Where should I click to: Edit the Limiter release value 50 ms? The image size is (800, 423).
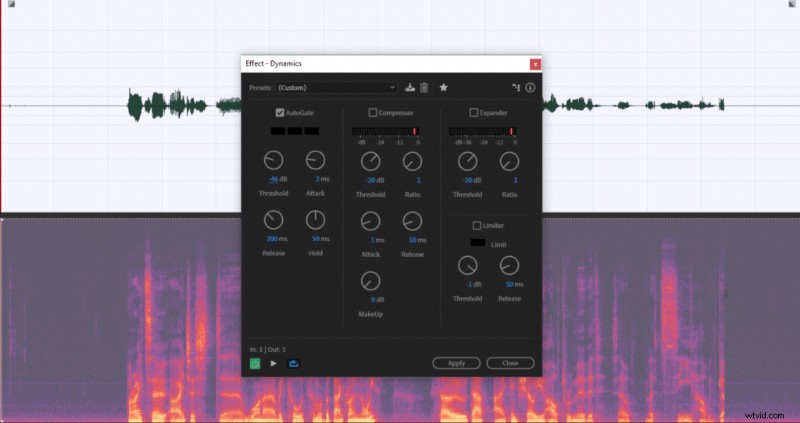tap(509, 284)
